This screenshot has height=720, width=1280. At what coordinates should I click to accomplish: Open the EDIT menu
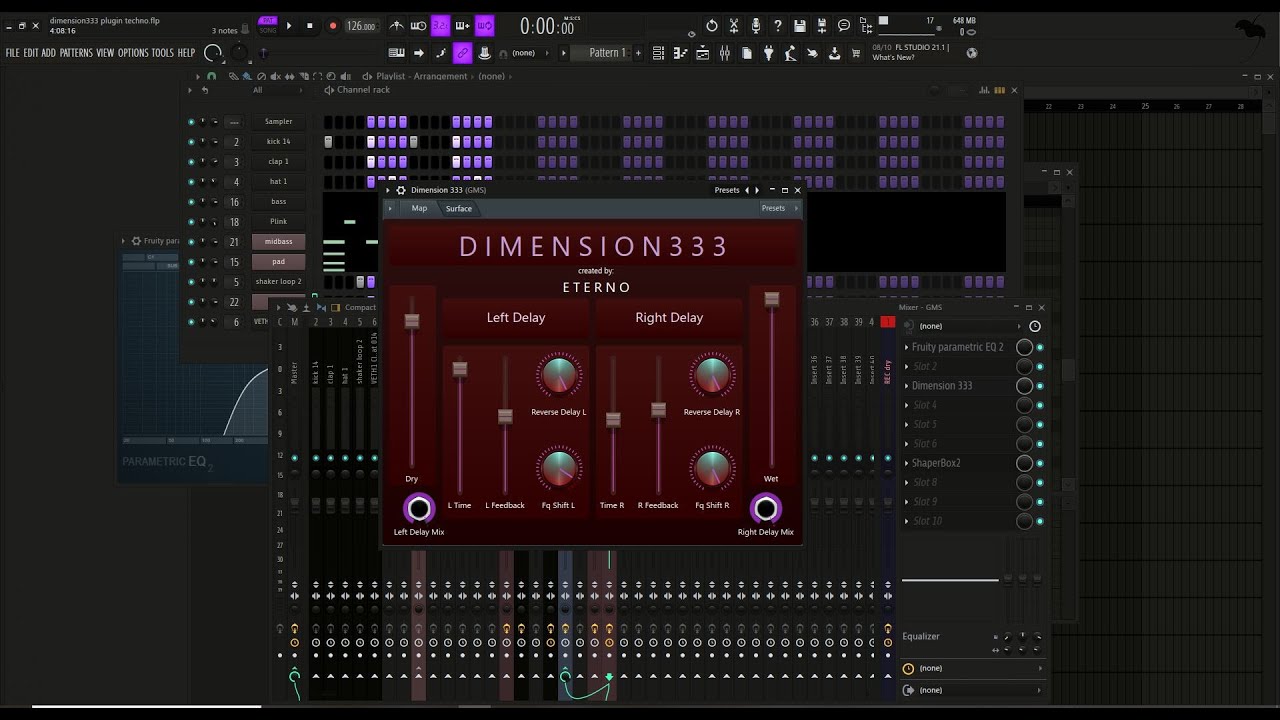pos(31,53)
